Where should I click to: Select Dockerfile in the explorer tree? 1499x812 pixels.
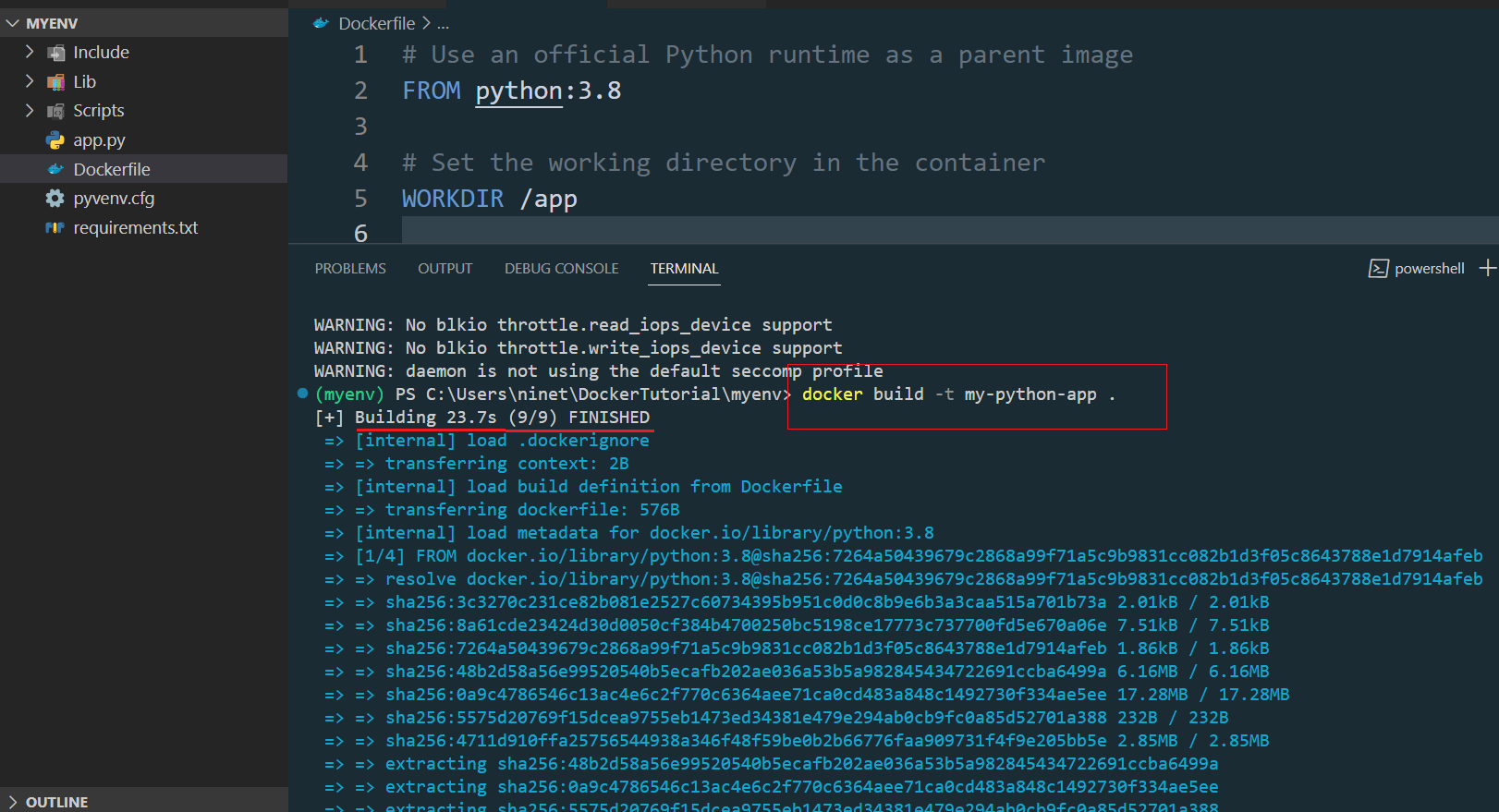[112, 169]
